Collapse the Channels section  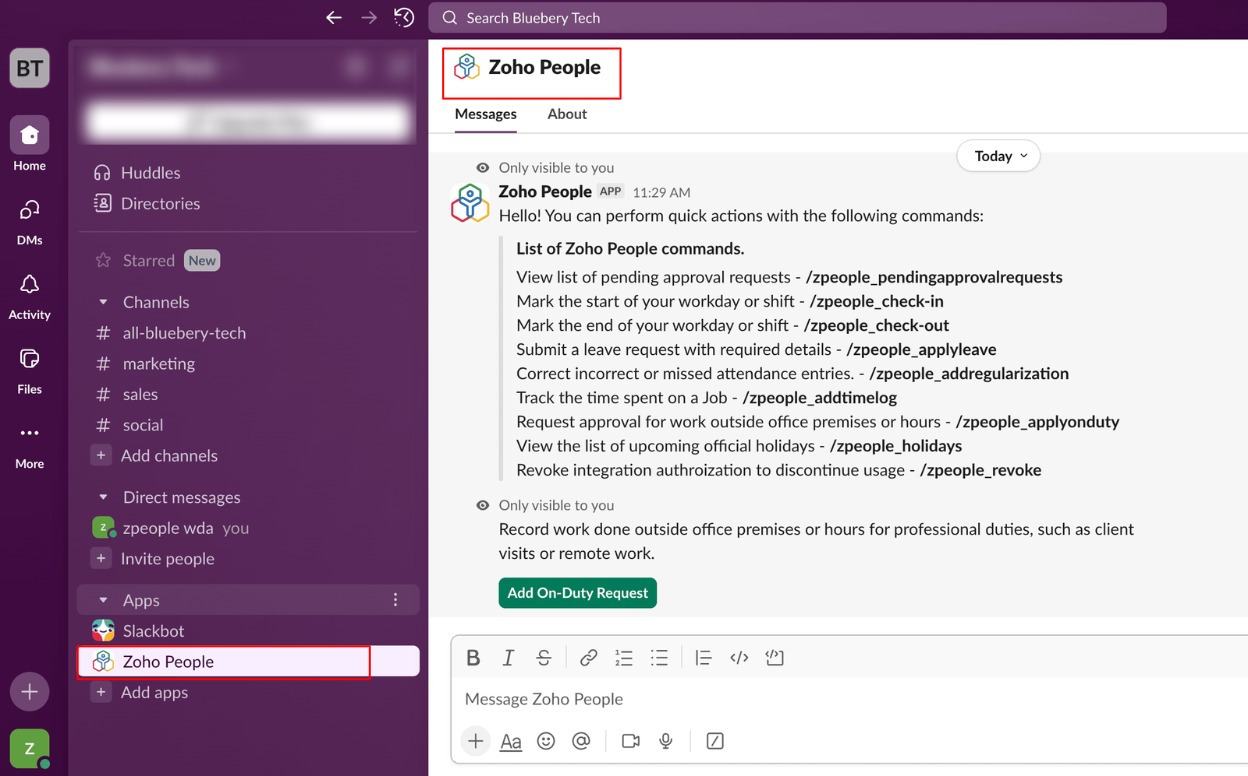102,302
